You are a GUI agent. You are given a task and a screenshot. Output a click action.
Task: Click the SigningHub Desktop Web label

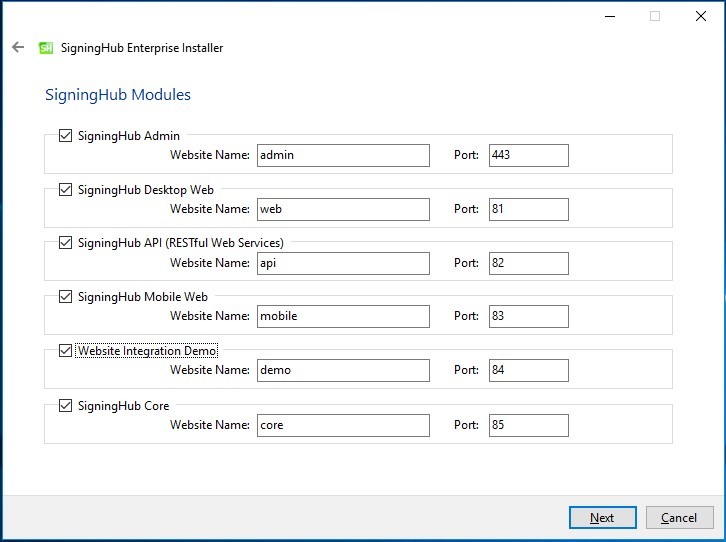pyautogui.click(x=145, y=190)
